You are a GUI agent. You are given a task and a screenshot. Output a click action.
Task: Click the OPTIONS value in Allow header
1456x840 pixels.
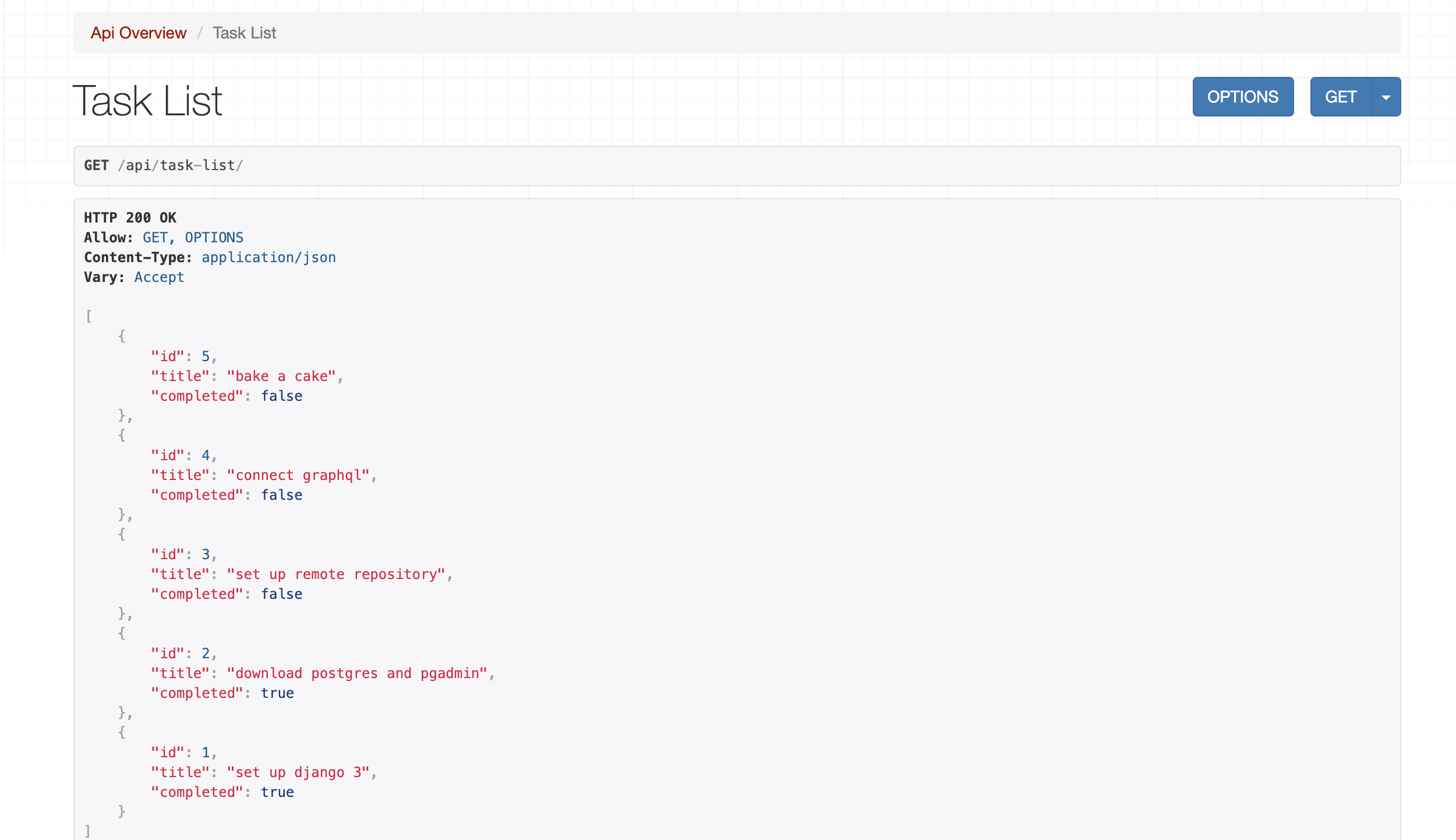pyautogui.click(x=214, y=238)
